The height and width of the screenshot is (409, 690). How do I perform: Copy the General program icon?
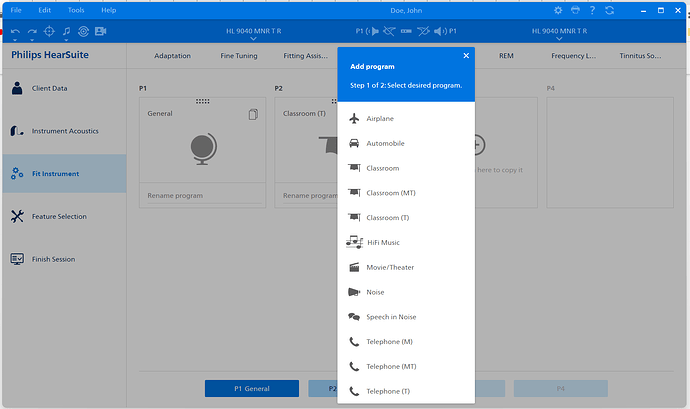253,114
